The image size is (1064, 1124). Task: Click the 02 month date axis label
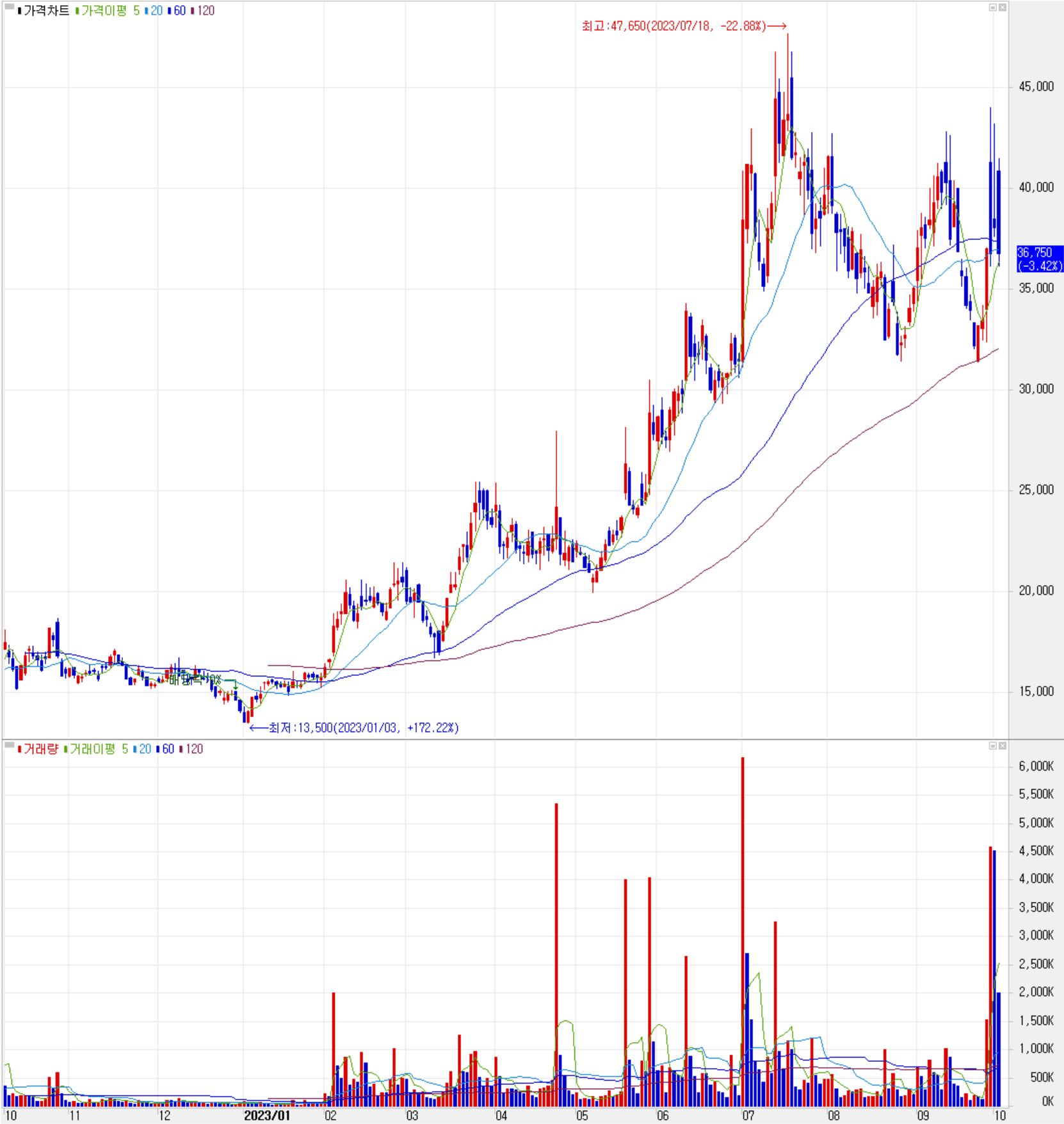(x=330, y=1116)
